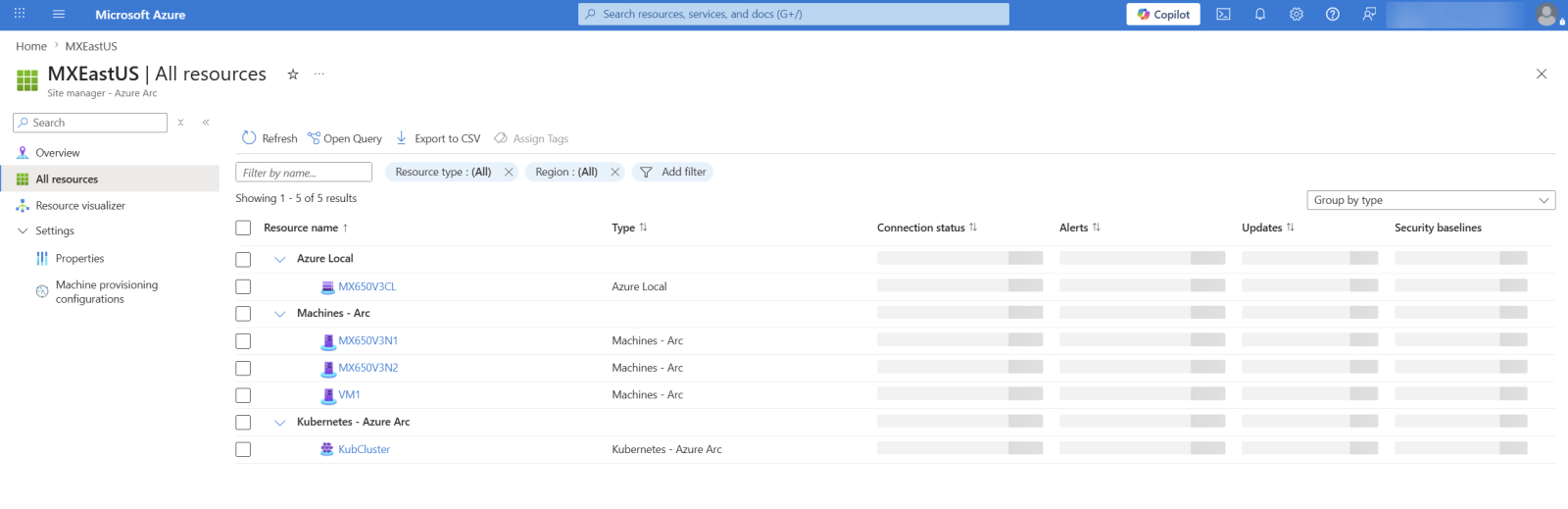This screenshot has height=509, width=1568.
Task: Click the user account avatar
Action: [1546, 14]
